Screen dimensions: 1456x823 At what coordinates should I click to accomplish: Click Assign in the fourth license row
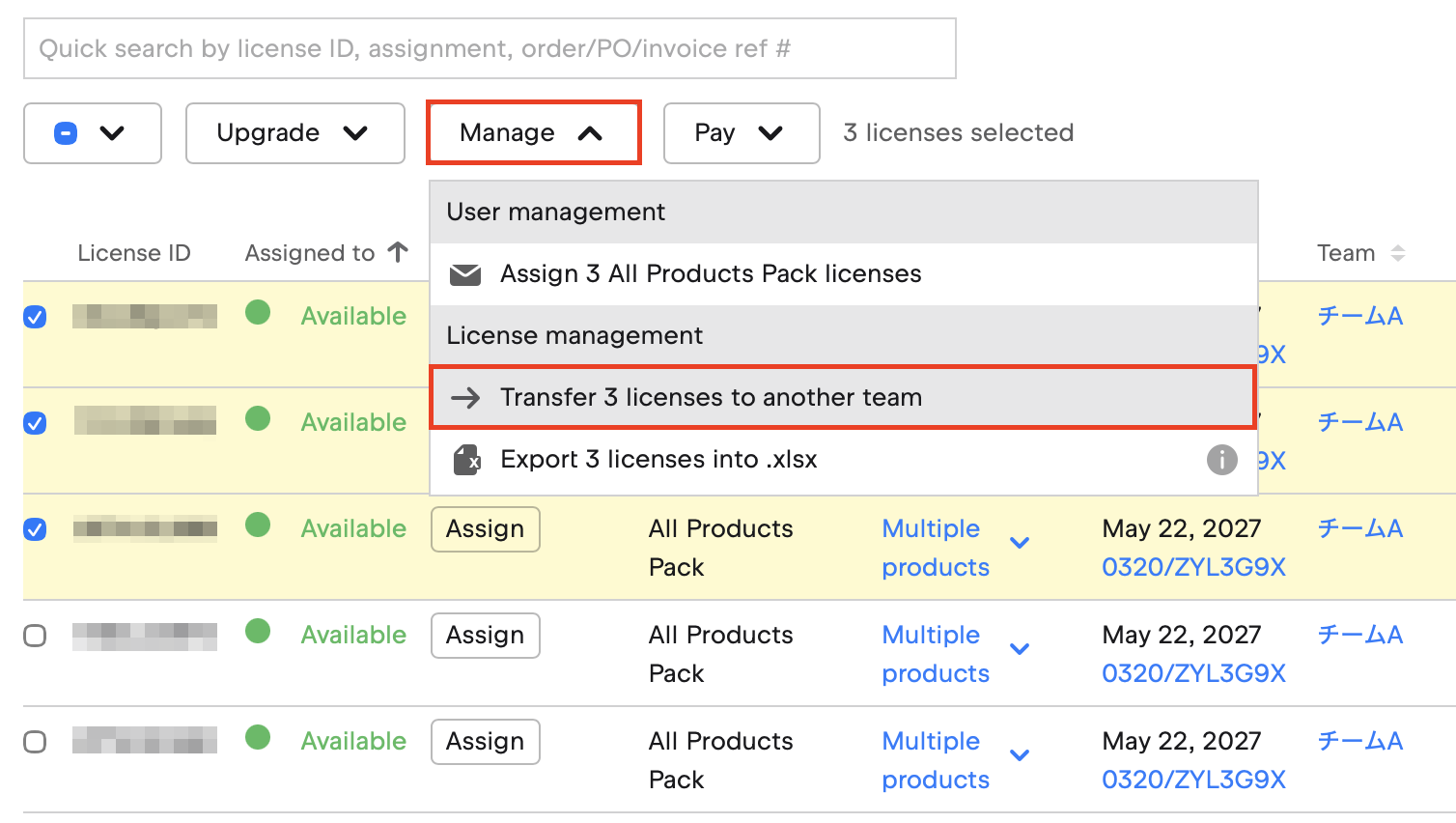coord(486,636)
